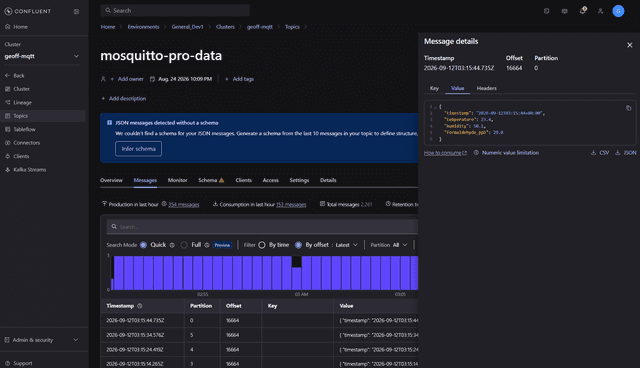640x368 pixels.
Task: Close the Message details panel
Action: [629, 45]
